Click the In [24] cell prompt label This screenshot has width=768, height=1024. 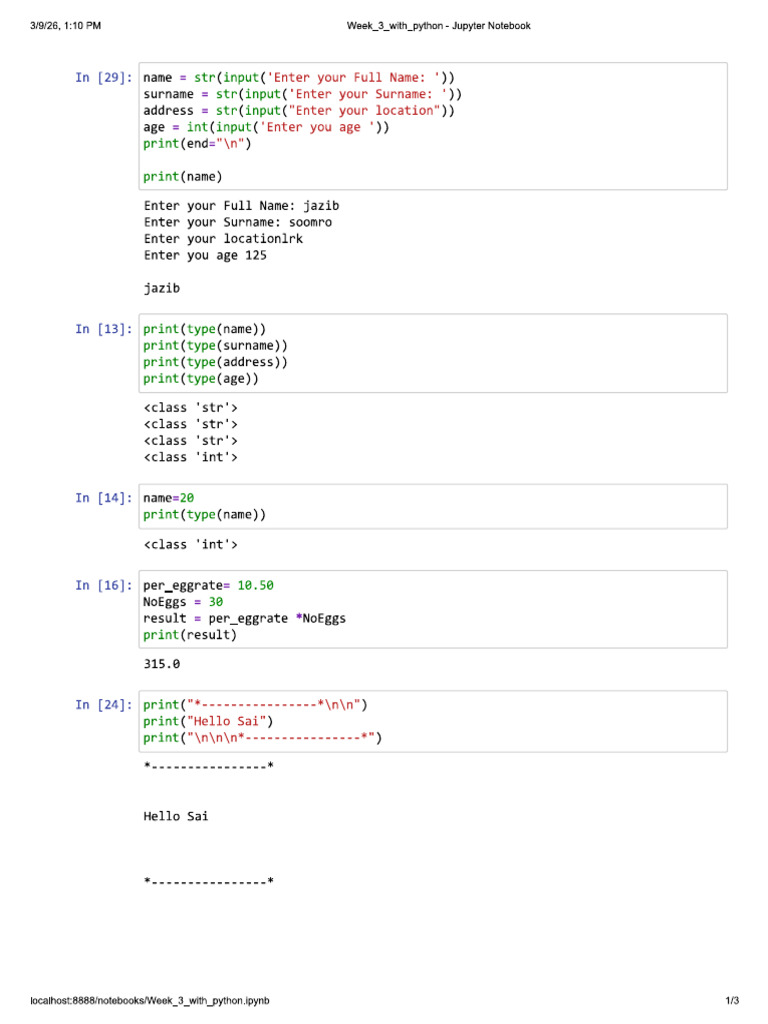(x=104, y=705)
